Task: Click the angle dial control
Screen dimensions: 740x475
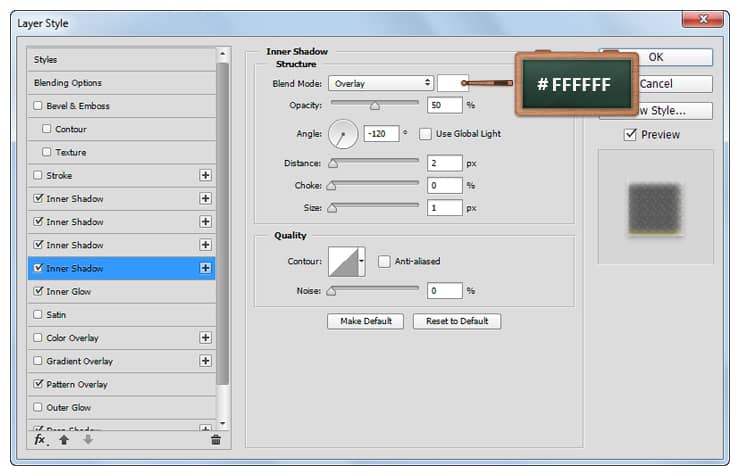Action: 343,133
